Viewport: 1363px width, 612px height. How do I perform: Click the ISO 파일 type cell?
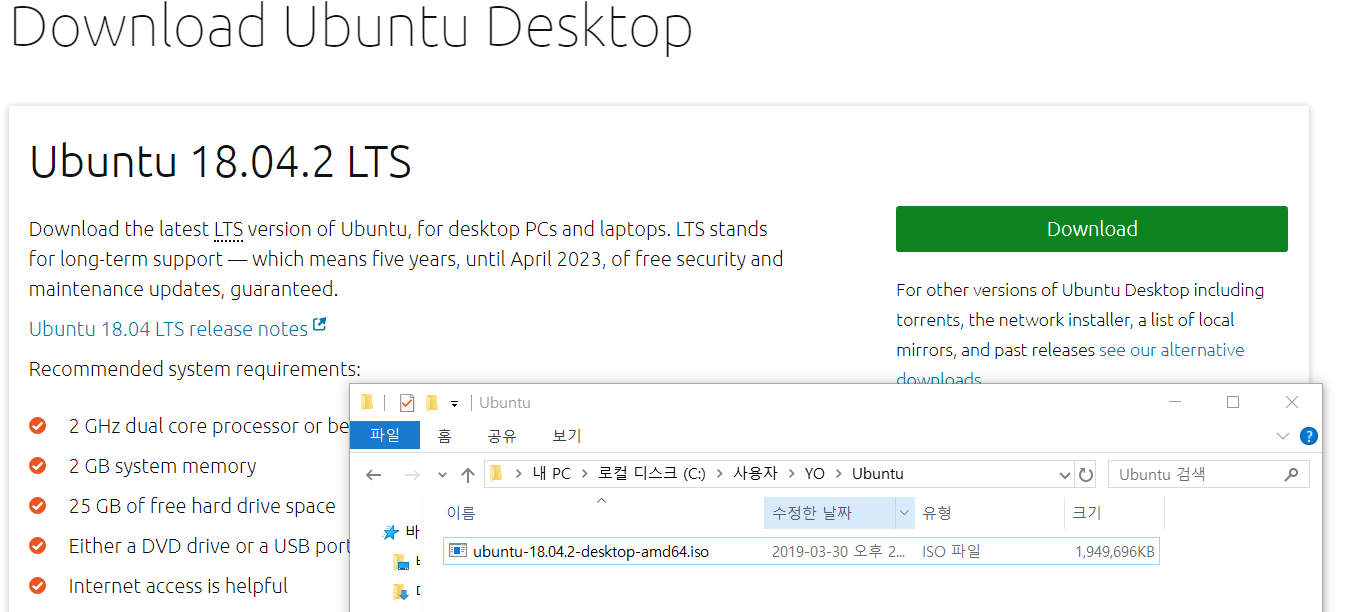(x=951, y=551)
